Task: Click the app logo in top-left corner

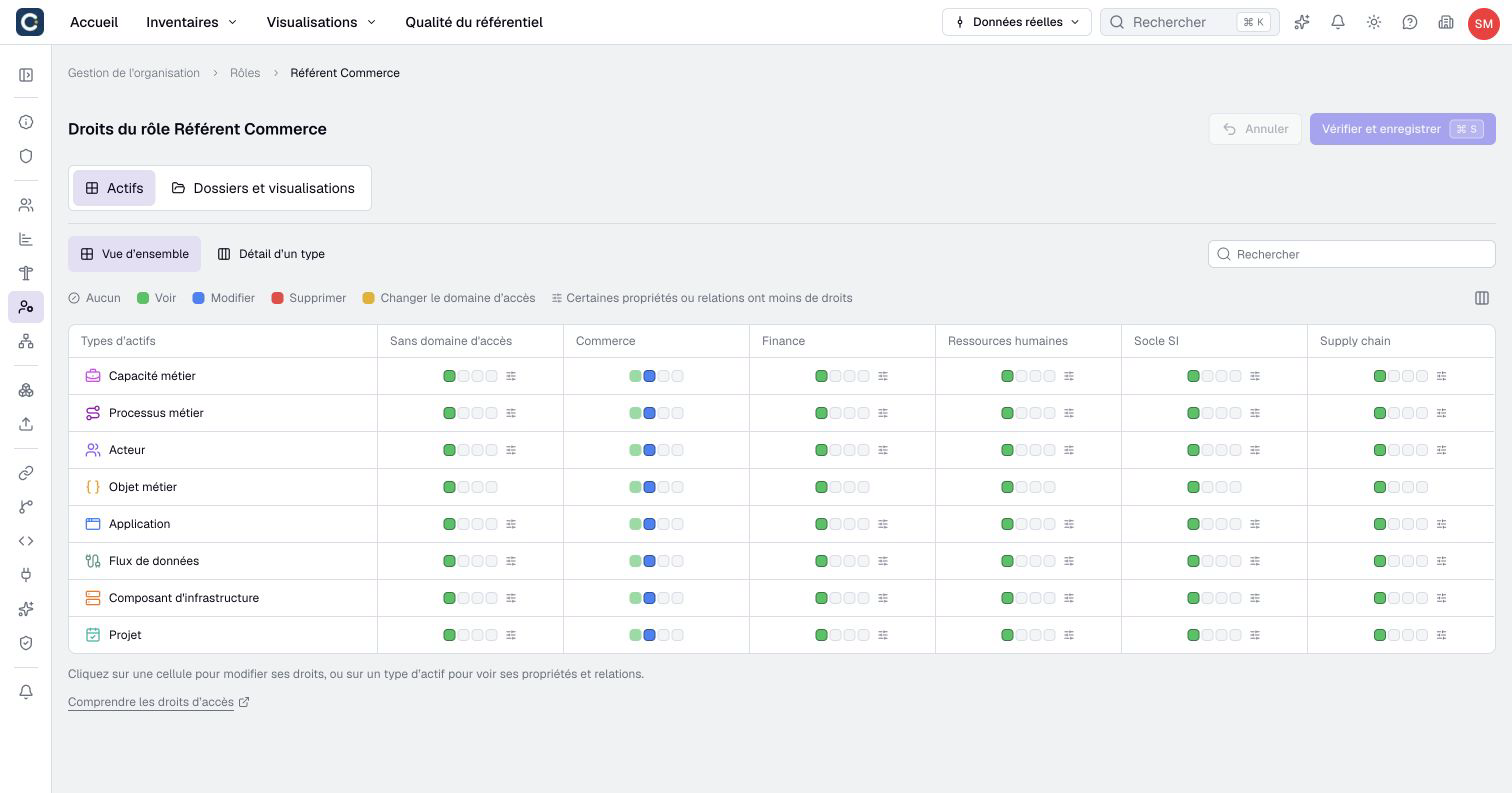Action: [x=30, y=21]
